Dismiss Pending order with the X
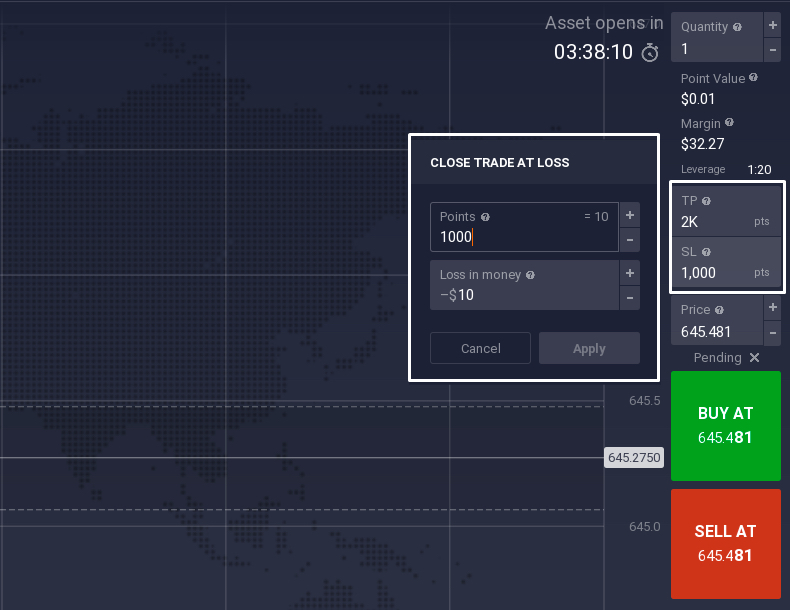The height and width of the screenshot is (610, 790). click(x=754, y=358)
